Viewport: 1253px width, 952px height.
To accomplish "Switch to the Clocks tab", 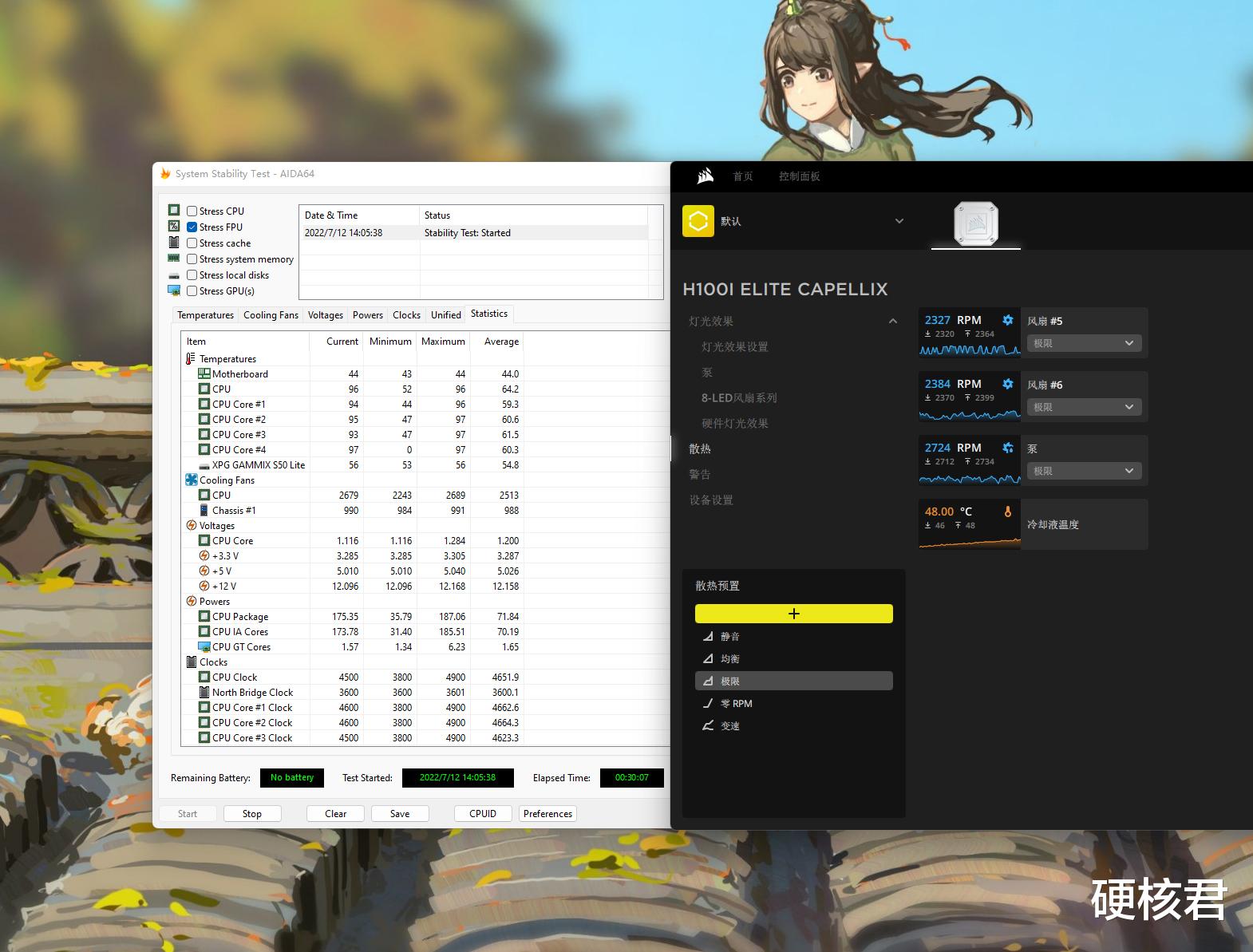I will [x=406, y=315].
